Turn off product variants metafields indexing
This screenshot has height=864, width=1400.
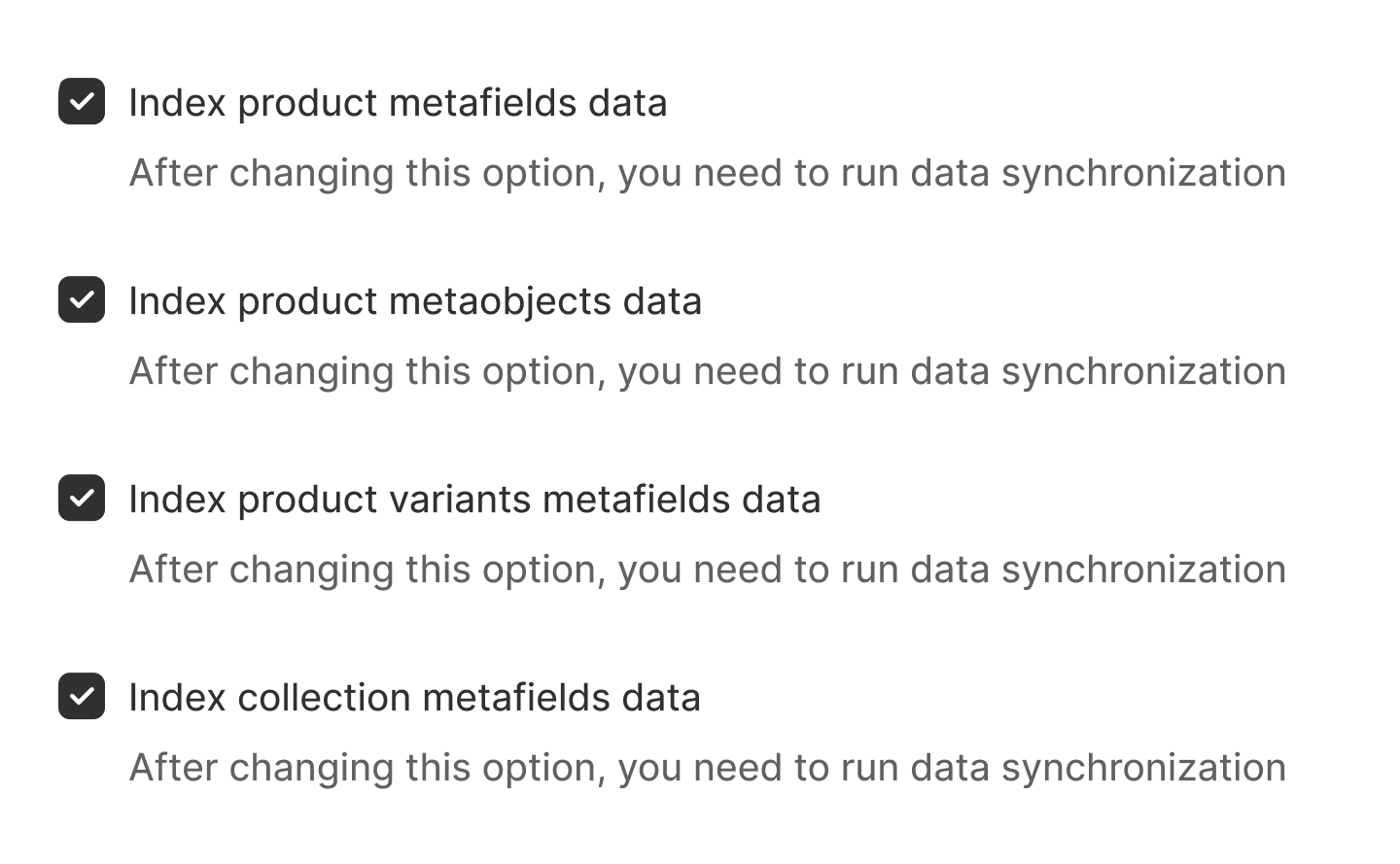click(82, 498)
